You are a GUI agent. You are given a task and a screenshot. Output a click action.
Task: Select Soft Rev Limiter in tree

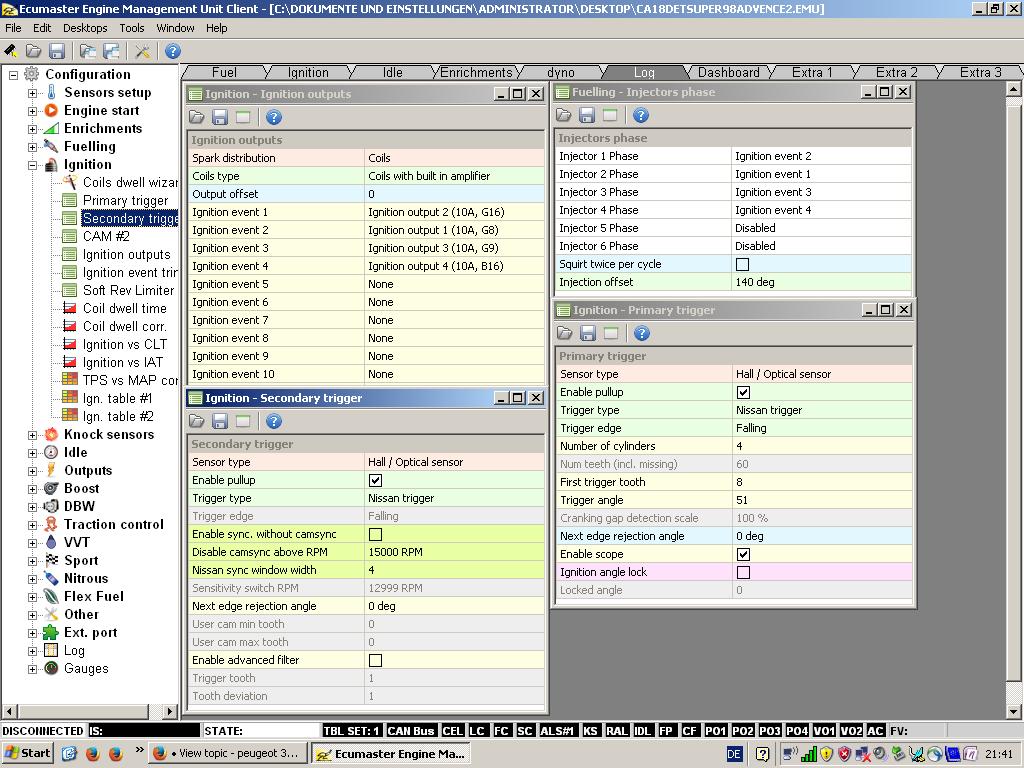pyautogui.click(x=128, y=290)
